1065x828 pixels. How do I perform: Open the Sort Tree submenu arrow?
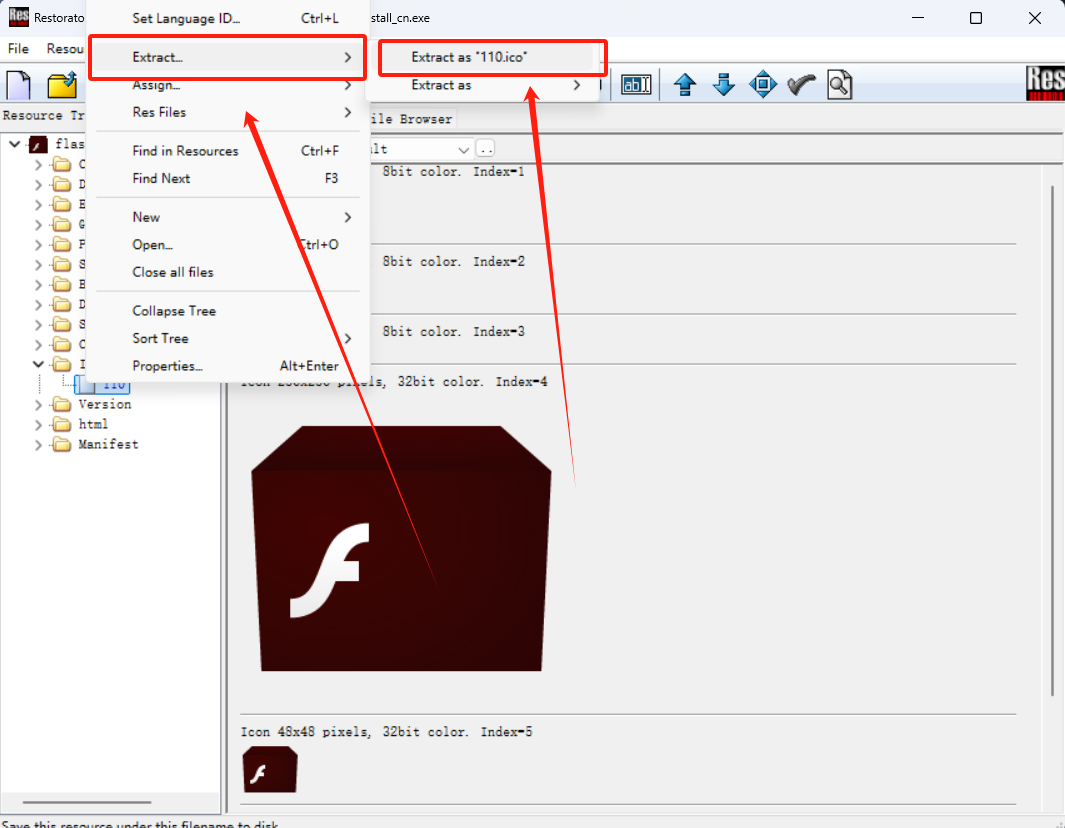click(x=348, y=338)
